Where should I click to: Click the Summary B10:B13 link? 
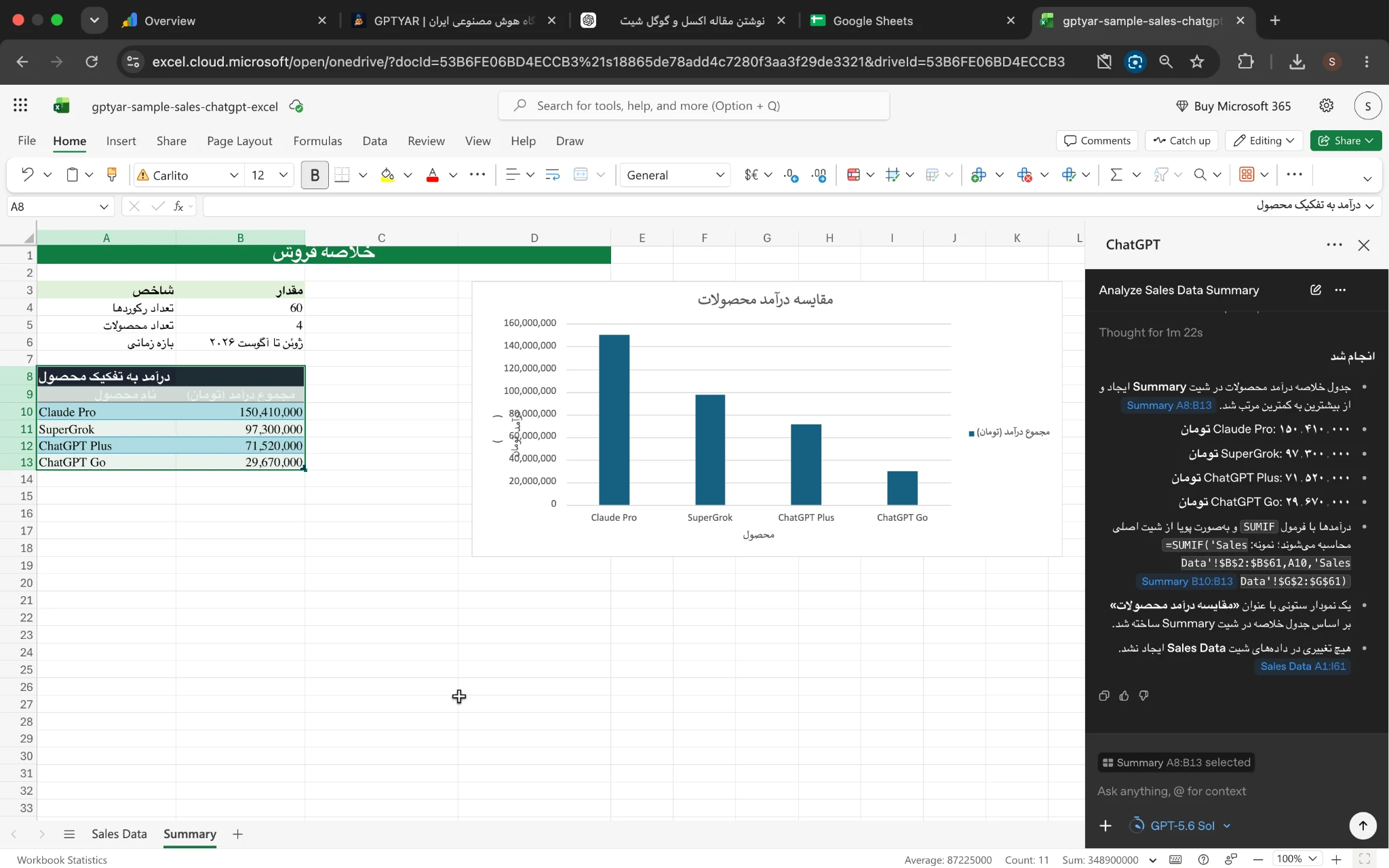(1186, 581)
